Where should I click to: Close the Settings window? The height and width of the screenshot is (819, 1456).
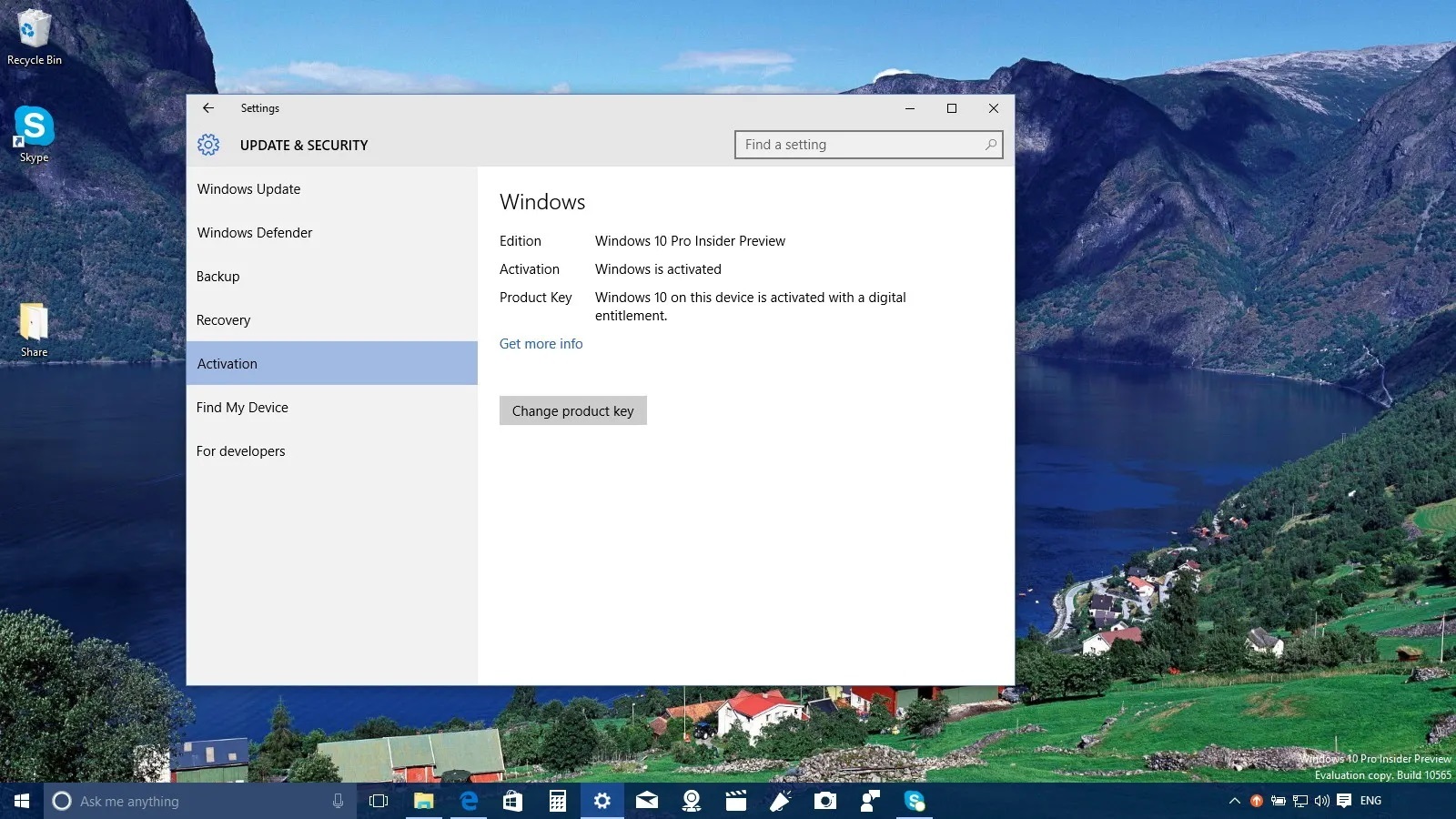[994, 108]
